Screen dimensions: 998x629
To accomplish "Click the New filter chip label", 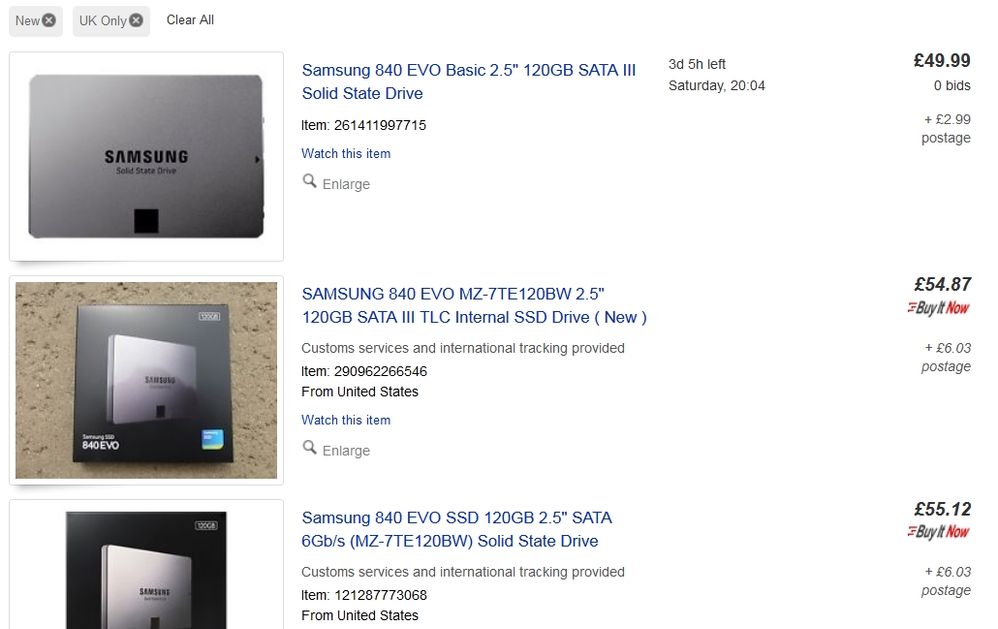I will point(27,20).
